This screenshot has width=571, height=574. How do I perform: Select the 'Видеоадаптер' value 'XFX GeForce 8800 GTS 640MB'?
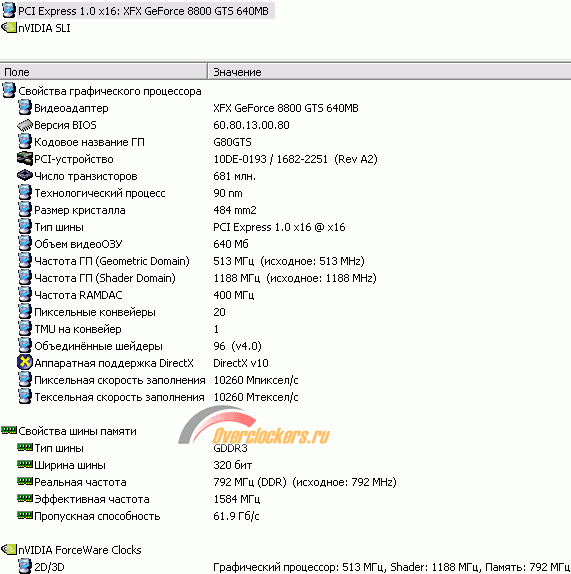pyautogui.click(x=286, y=108)
